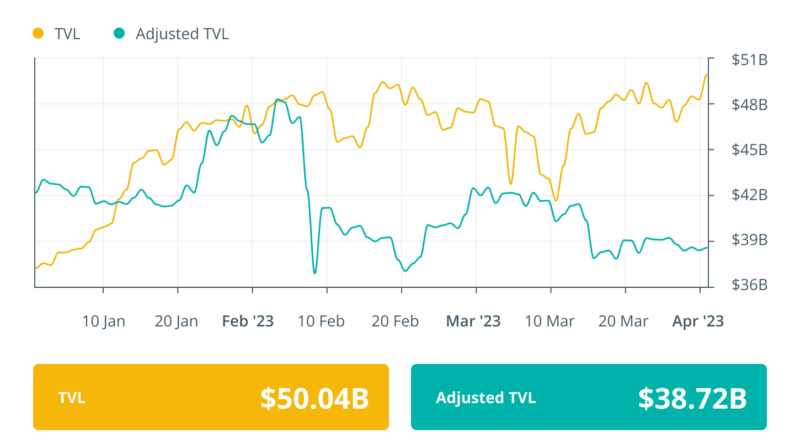Viewport: 800px width, 445px height.
Task: Click the 20 Mar axis label
Action: (624, 321)
